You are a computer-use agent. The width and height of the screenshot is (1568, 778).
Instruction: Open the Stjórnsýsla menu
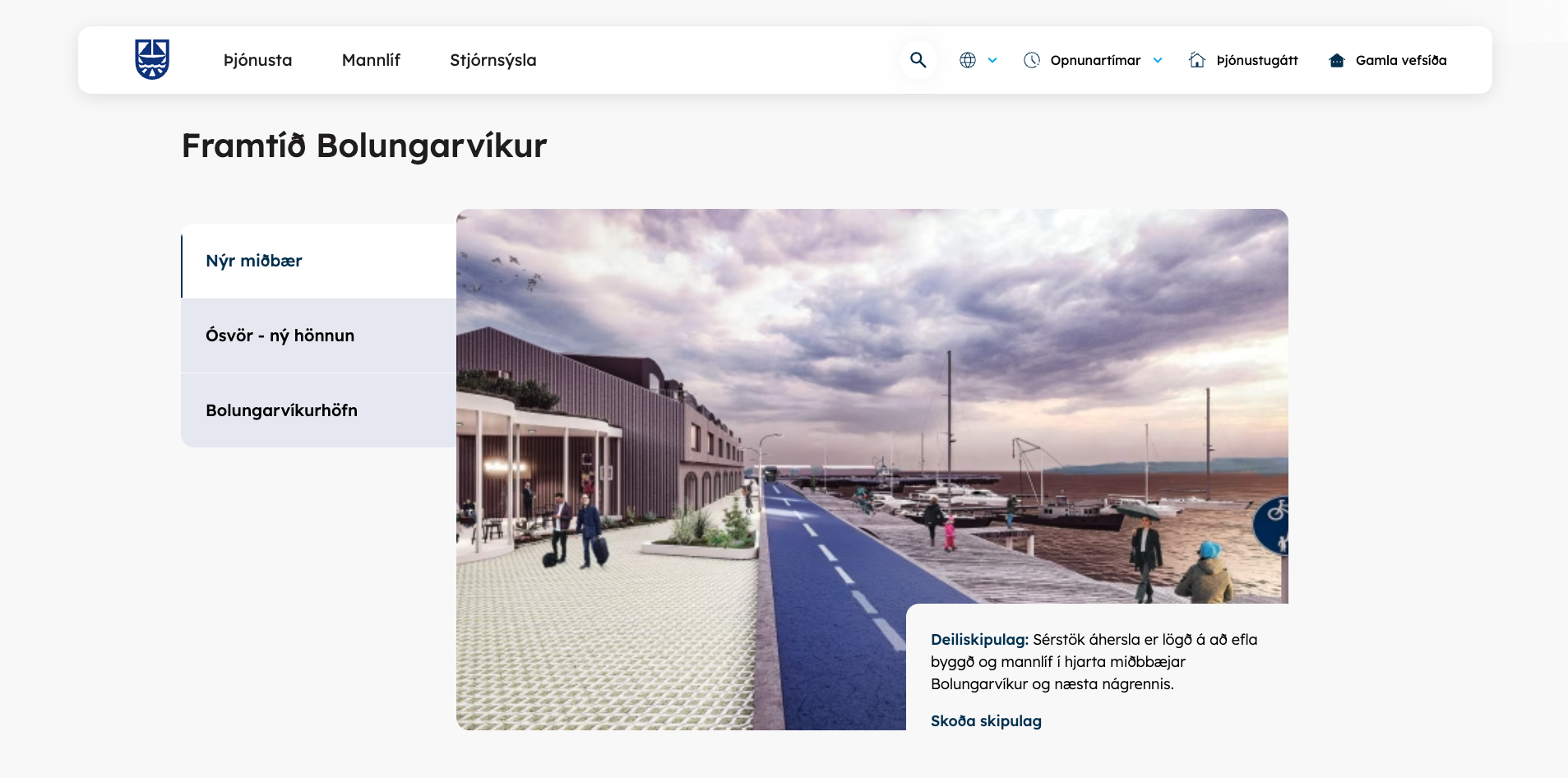pos(493,60)
